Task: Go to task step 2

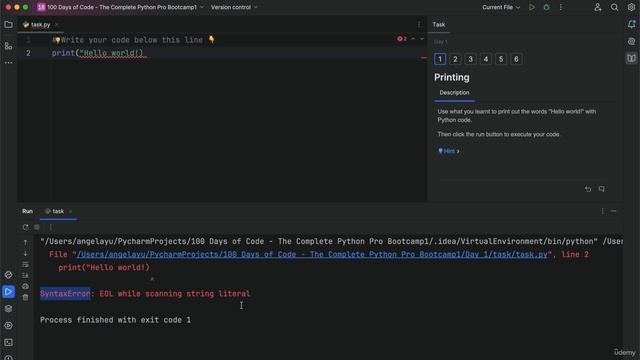Action: click(455, 59)
